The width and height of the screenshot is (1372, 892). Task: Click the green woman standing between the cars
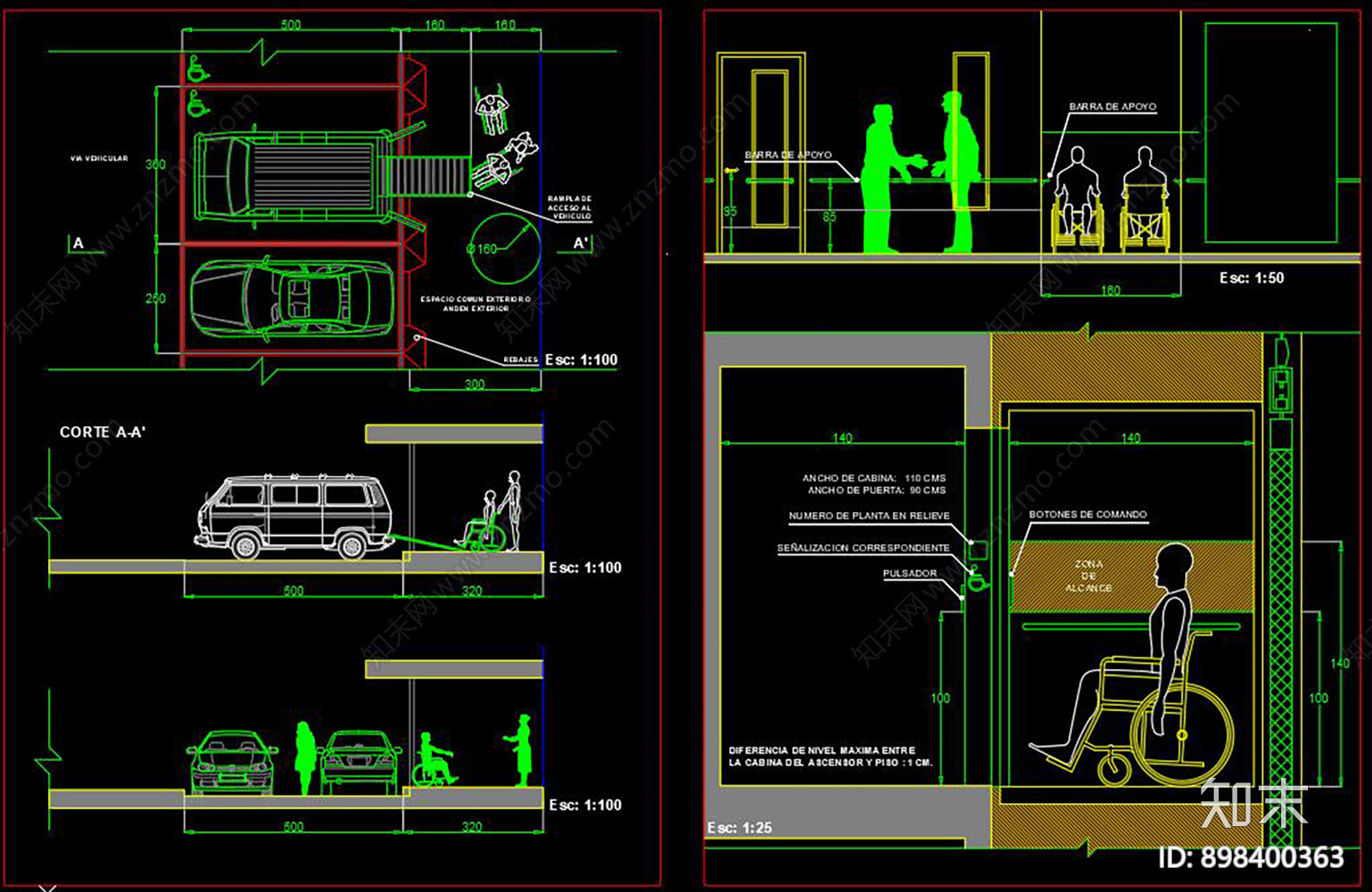coord(305,758)
